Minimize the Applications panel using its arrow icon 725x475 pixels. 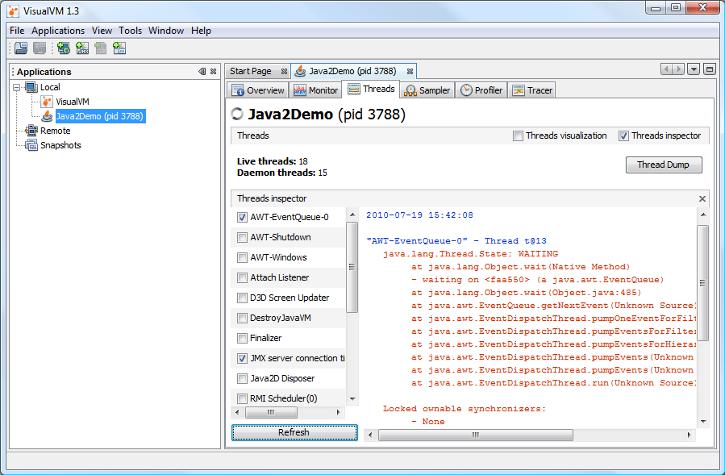click(x=201, y=72)
